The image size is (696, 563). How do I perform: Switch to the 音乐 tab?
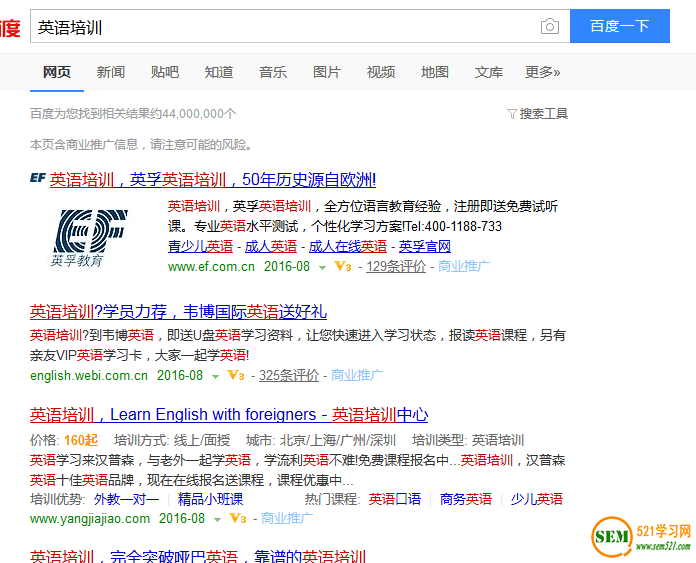pos(273,72)
